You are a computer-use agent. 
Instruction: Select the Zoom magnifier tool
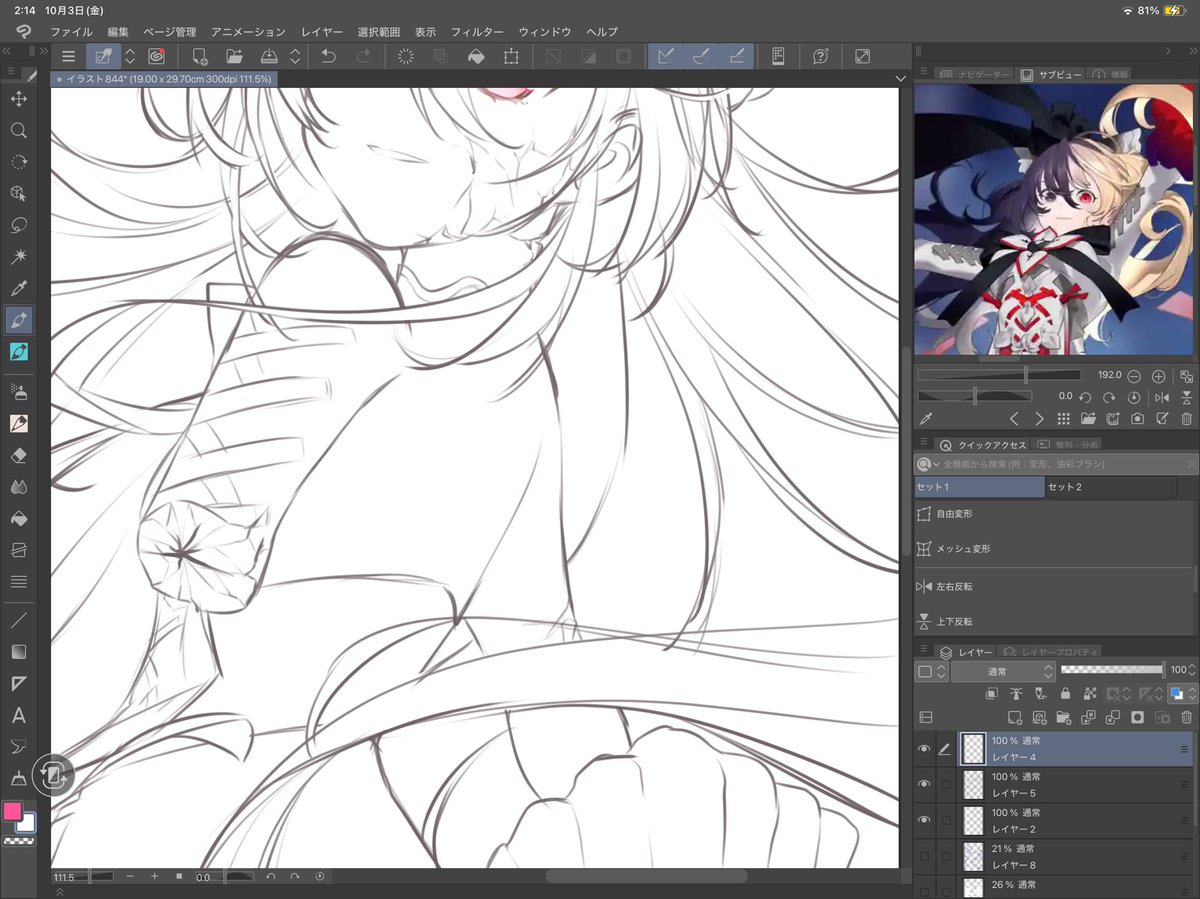point(18,130)
